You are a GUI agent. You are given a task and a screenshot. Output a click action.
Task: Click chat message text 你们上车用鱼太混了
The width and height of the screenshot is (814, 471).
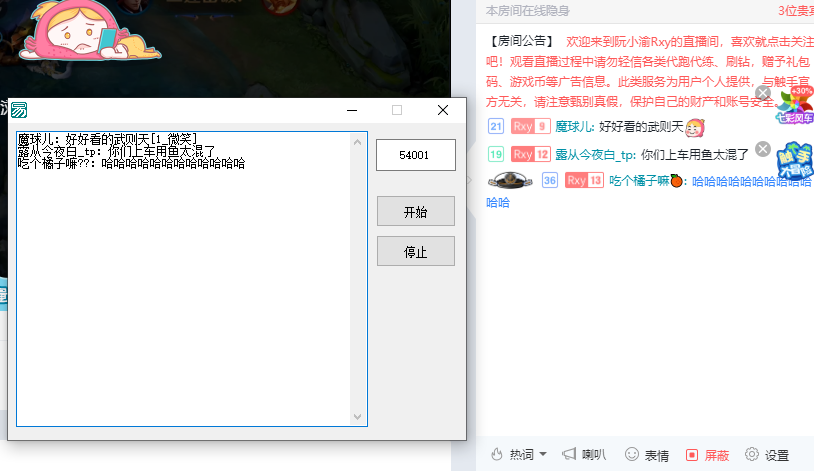coord(695,154)
